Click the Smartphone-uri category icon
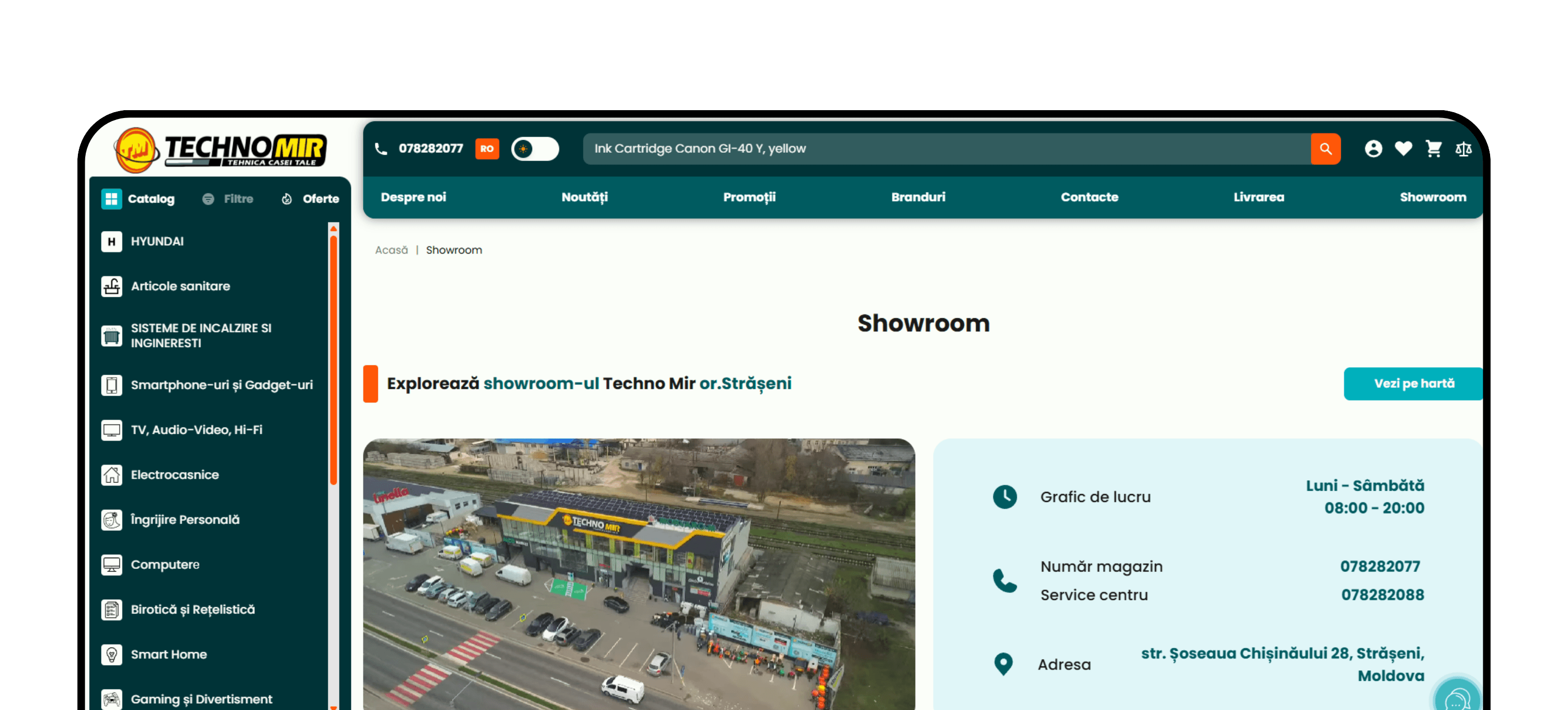 coord(111,385)
